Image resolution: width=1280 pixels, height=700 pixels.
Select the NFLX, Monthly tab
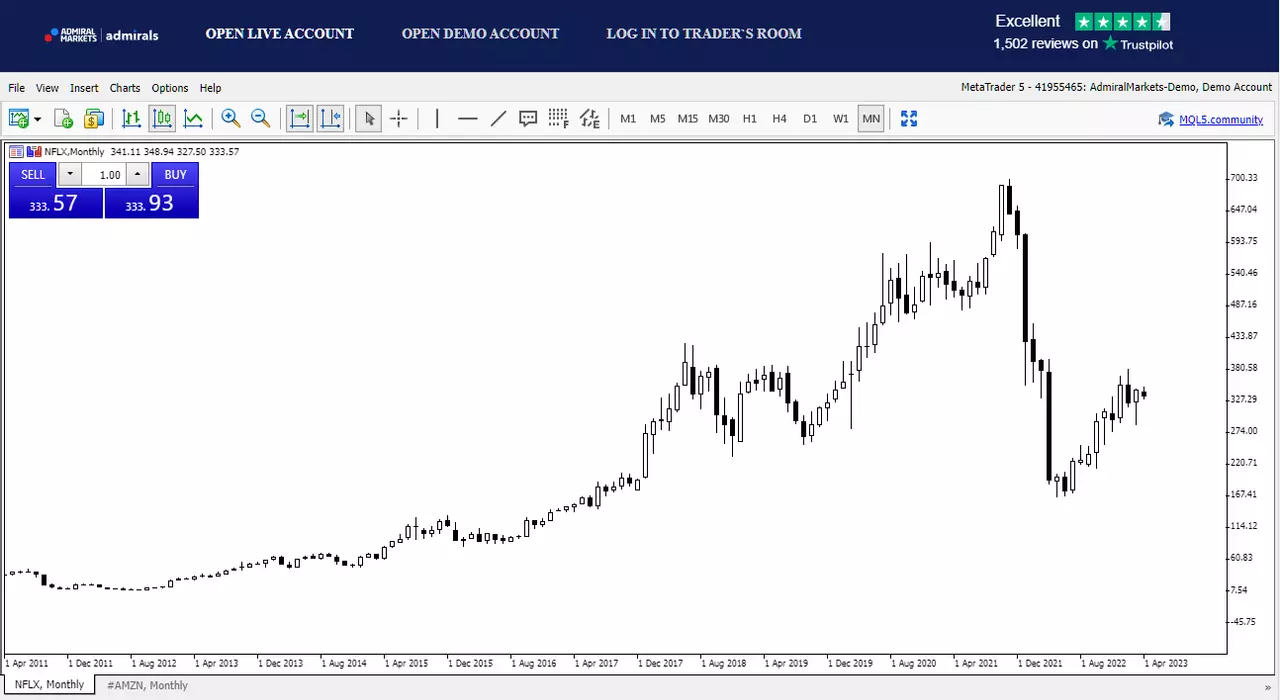click(x=49, y=685)
